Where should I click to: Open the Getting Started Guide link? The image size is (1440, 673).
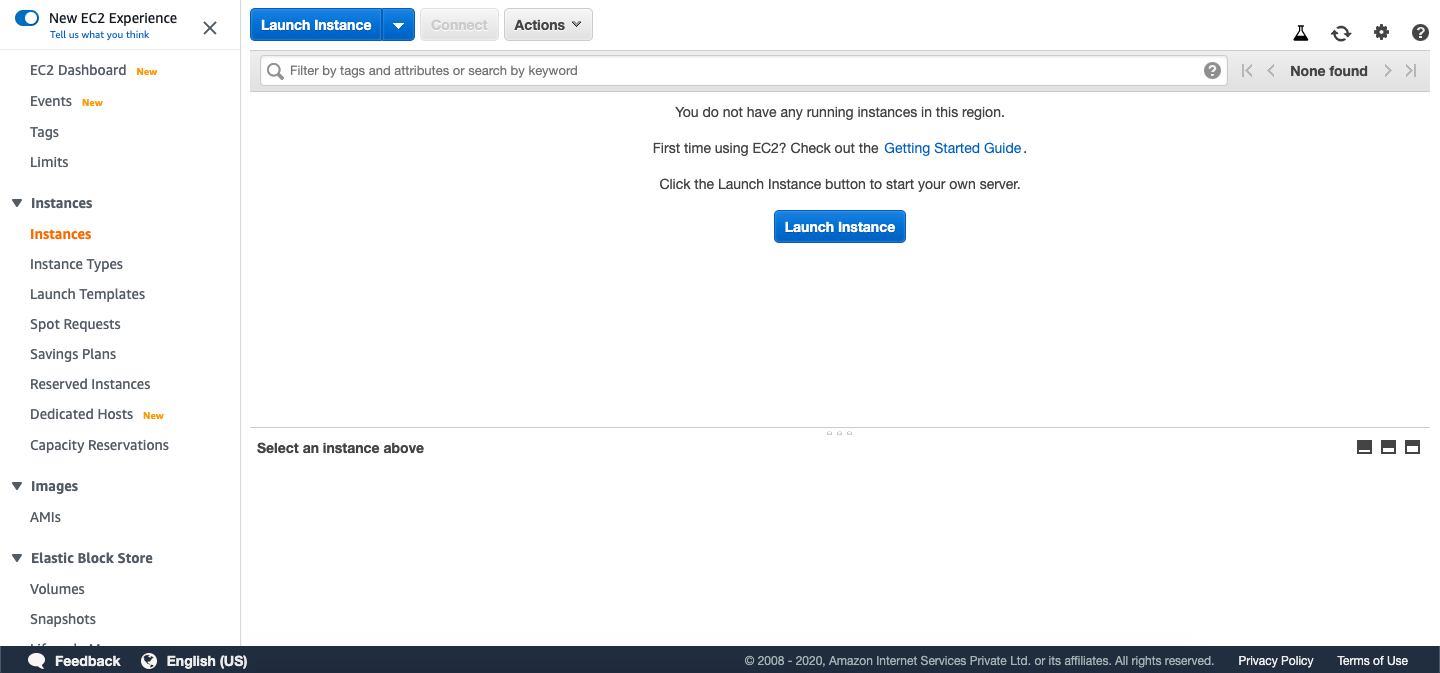[953, 148]
